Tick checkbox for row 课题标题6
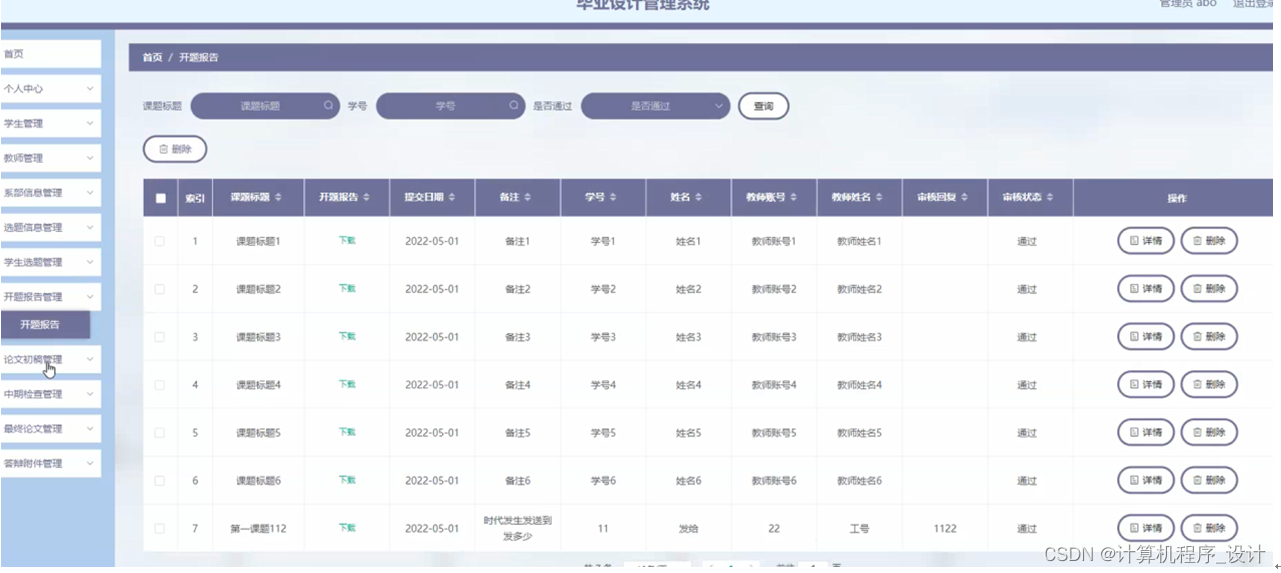1281x573 pixels. [x=160, y=481]
